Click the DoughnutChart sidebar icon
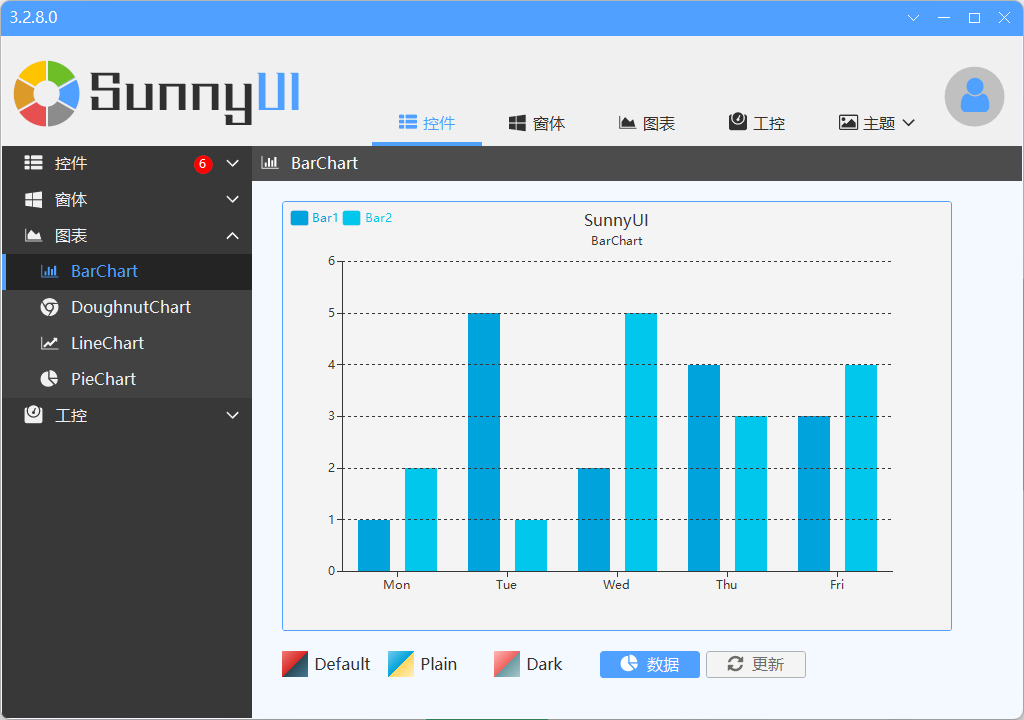1024x720 pixels. click(x=49, y=307)
